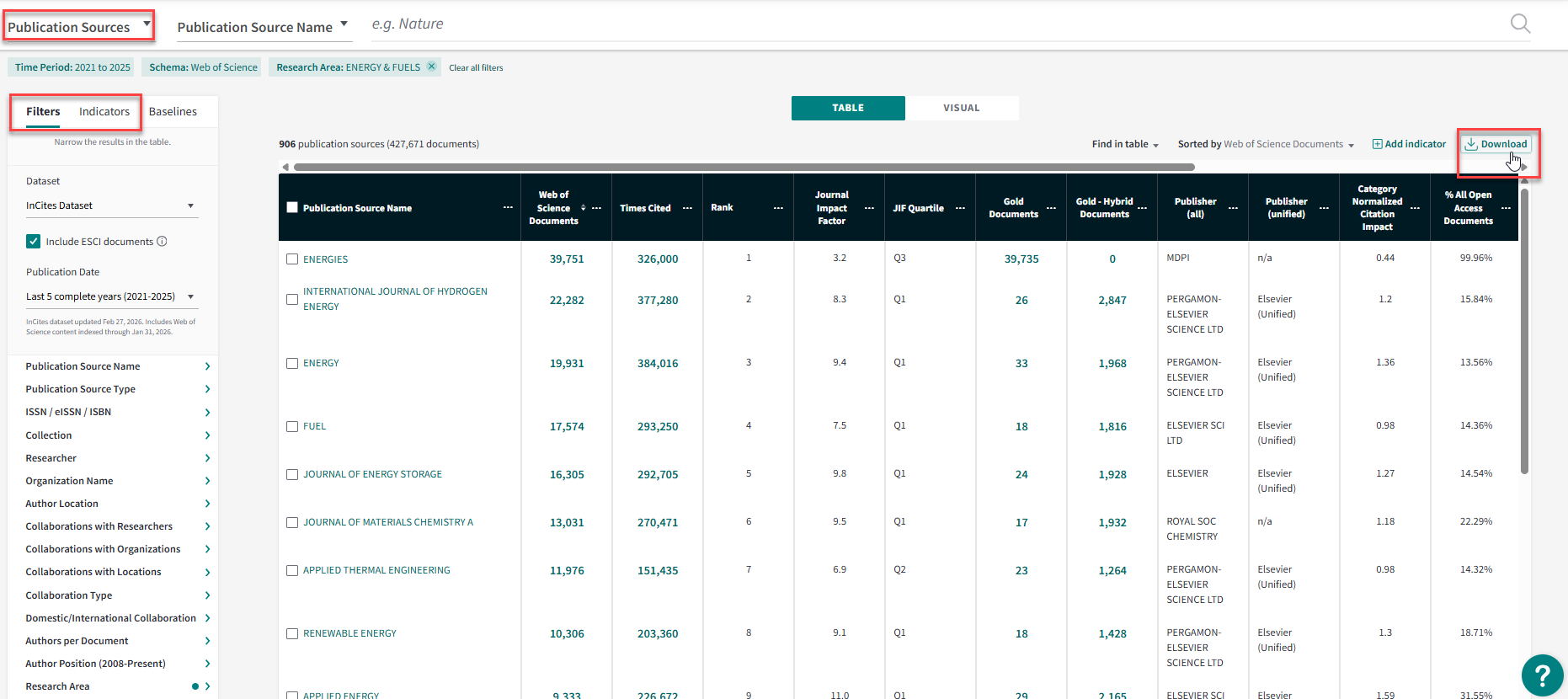Select the TABLE view tab
The height and width of the screenshot is (699, 1568).
848,108
